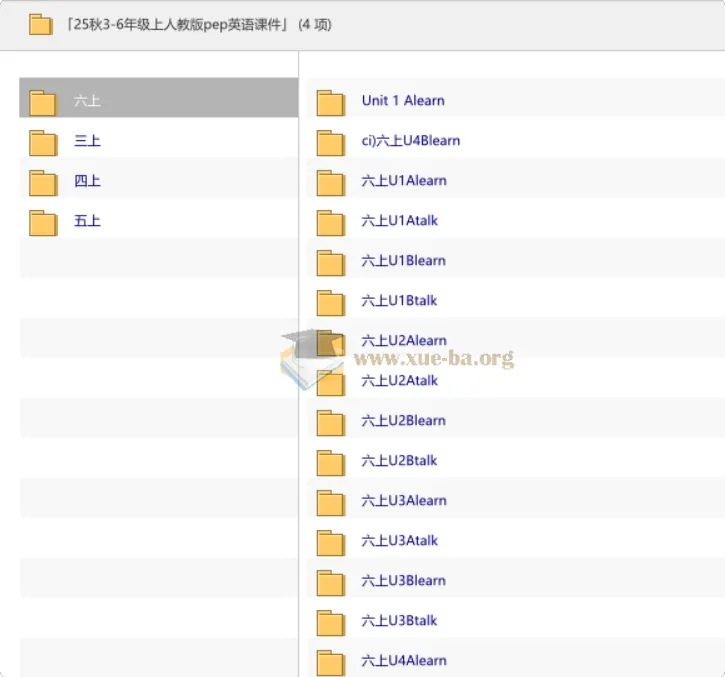725x677 pixels.
Task: Click folder icon next to 六上U4Alearn
Action: coord(331,663)
